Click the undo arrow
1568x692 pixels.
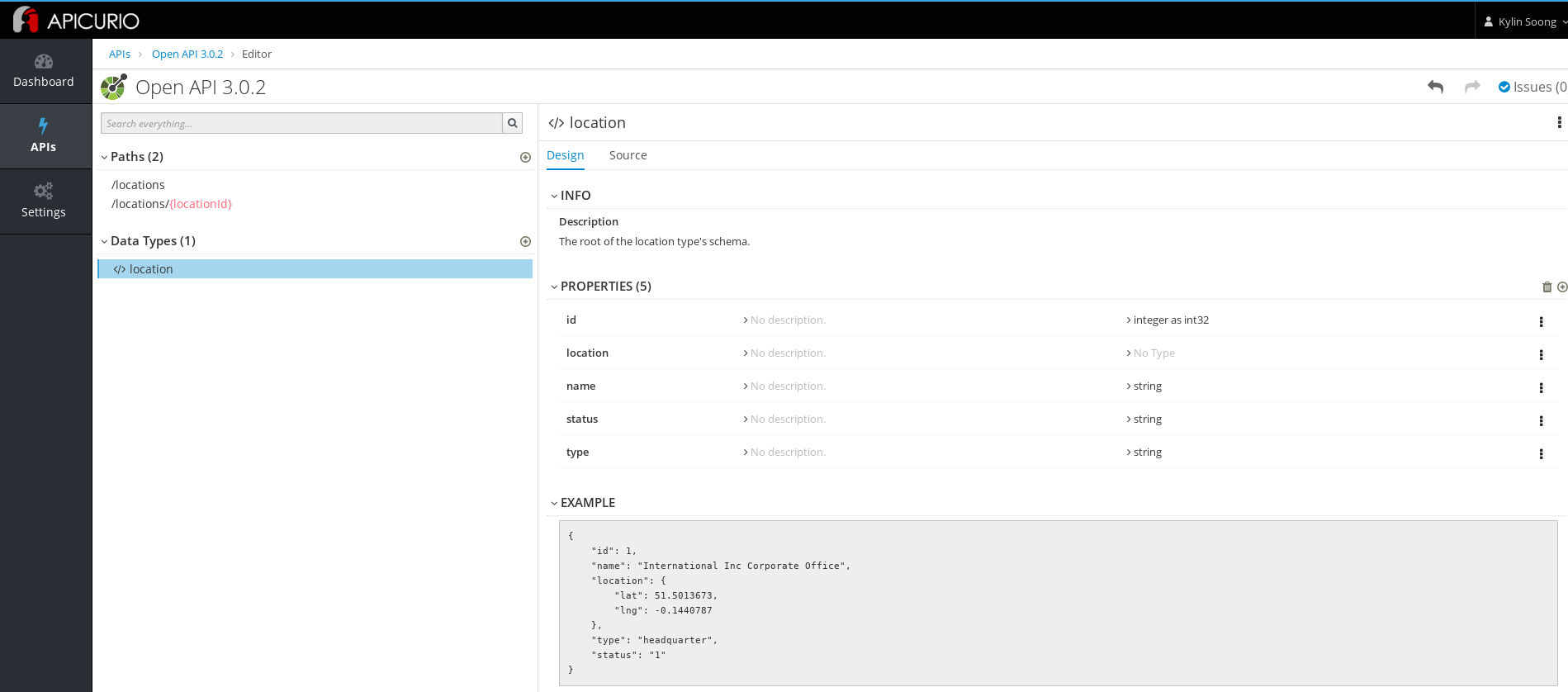(1436, 87)
